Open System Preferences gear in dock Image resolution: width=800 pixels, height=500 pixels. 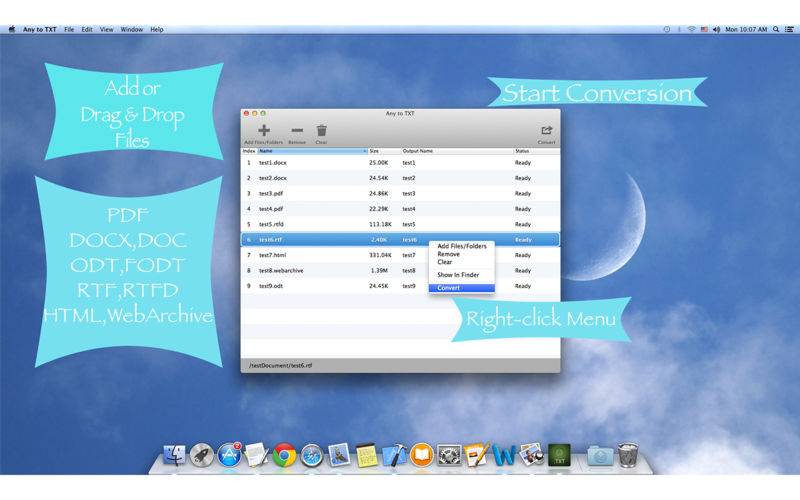coord(449,455)
